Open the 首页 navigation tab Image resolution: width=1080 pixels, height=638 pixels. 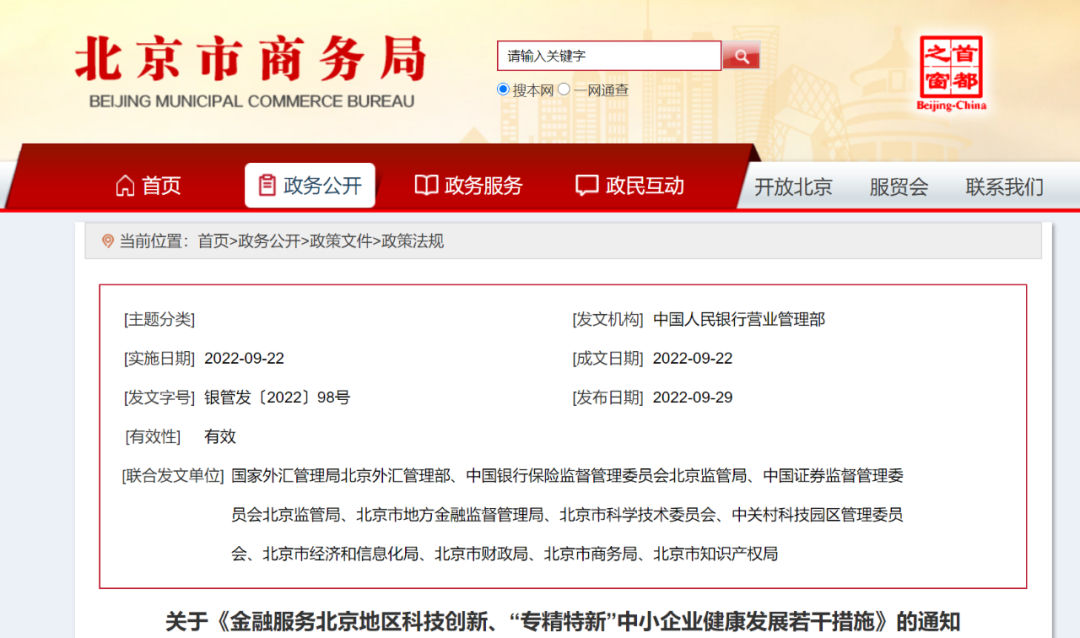point(148,185)
